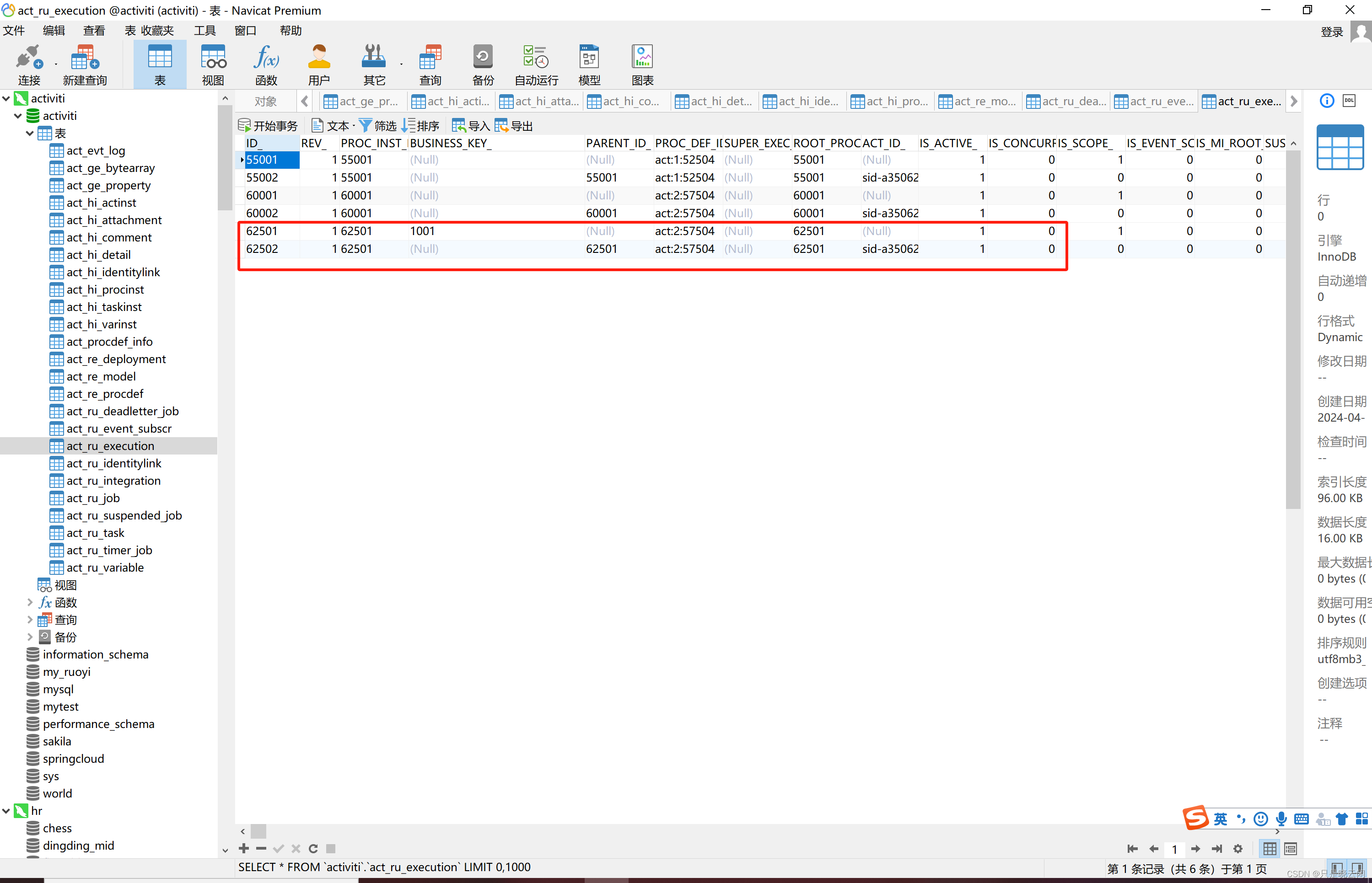The image size is (1372, 883).
Task: Switch to form view
Action: click(1291, 849)
